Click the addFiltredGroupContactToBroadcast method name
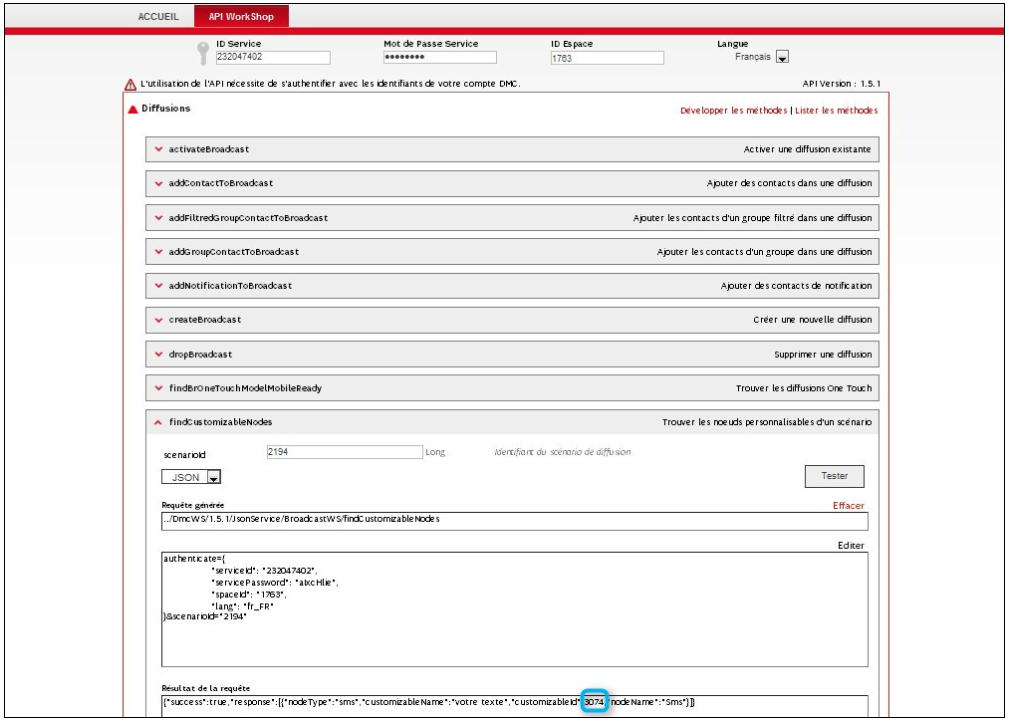This screenshot has width=1009, height=722. pyautogui.click(x=248, y=218)
